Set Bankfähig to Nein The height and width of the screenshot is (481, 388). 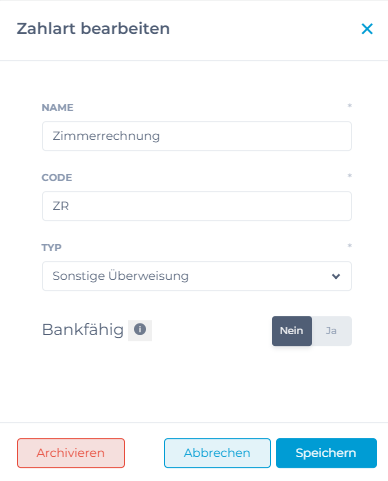point(292,331)
